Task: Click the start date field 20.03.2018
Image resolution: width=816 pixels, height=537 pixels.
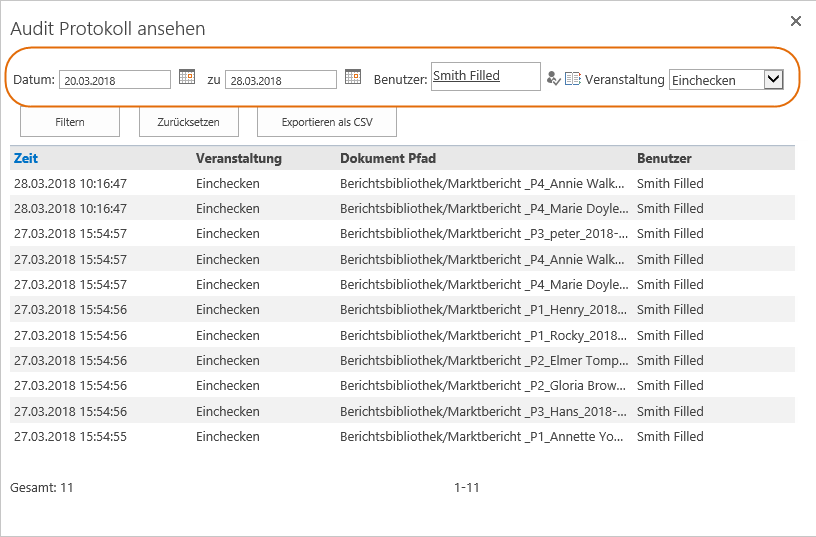Action: pyautogui.click(x=114, y=80)
